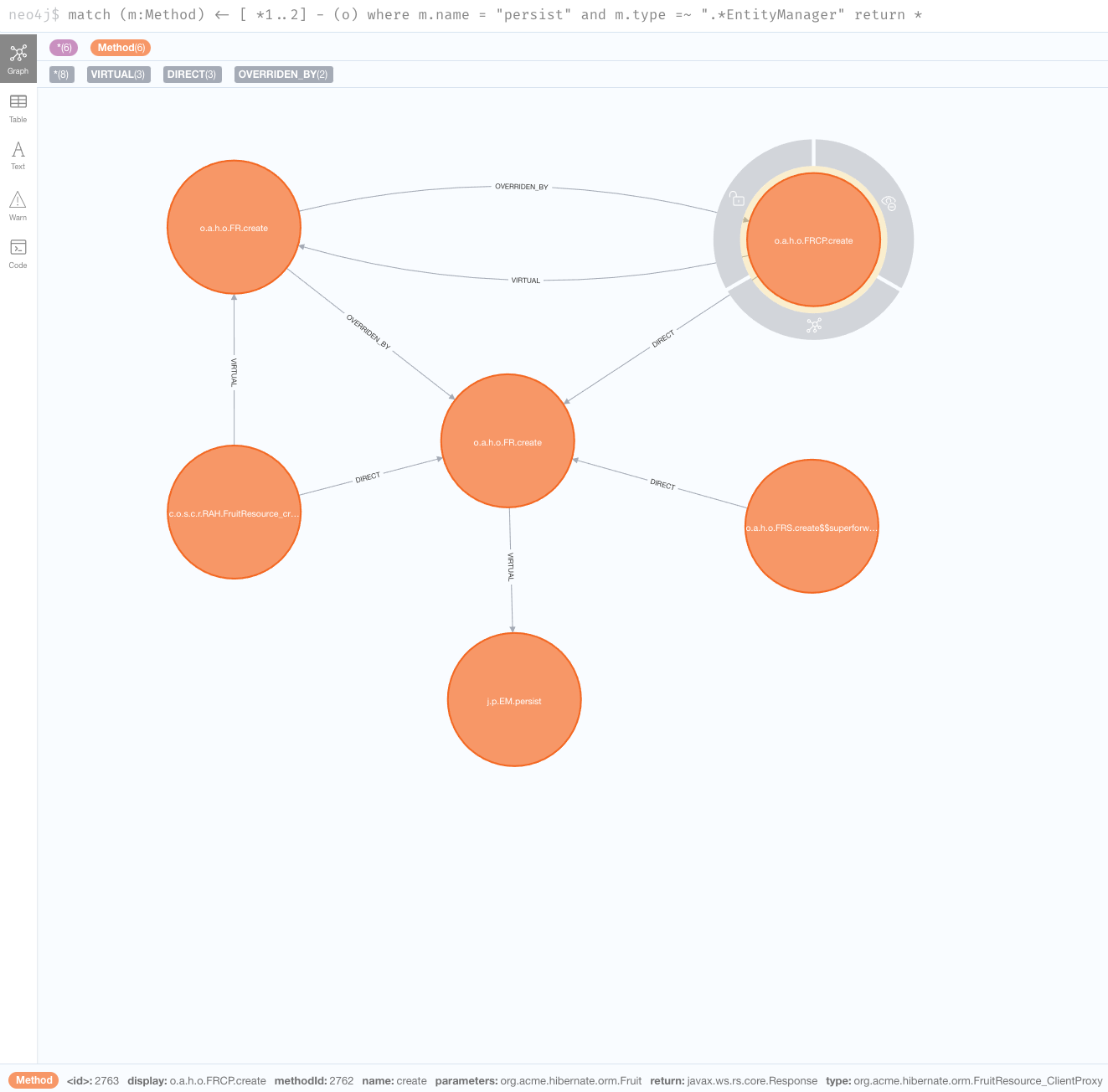Select the OVERRIDEN_BY(2) relationship pill
The image size is (1108, 1092).
(x=283, y=74)
